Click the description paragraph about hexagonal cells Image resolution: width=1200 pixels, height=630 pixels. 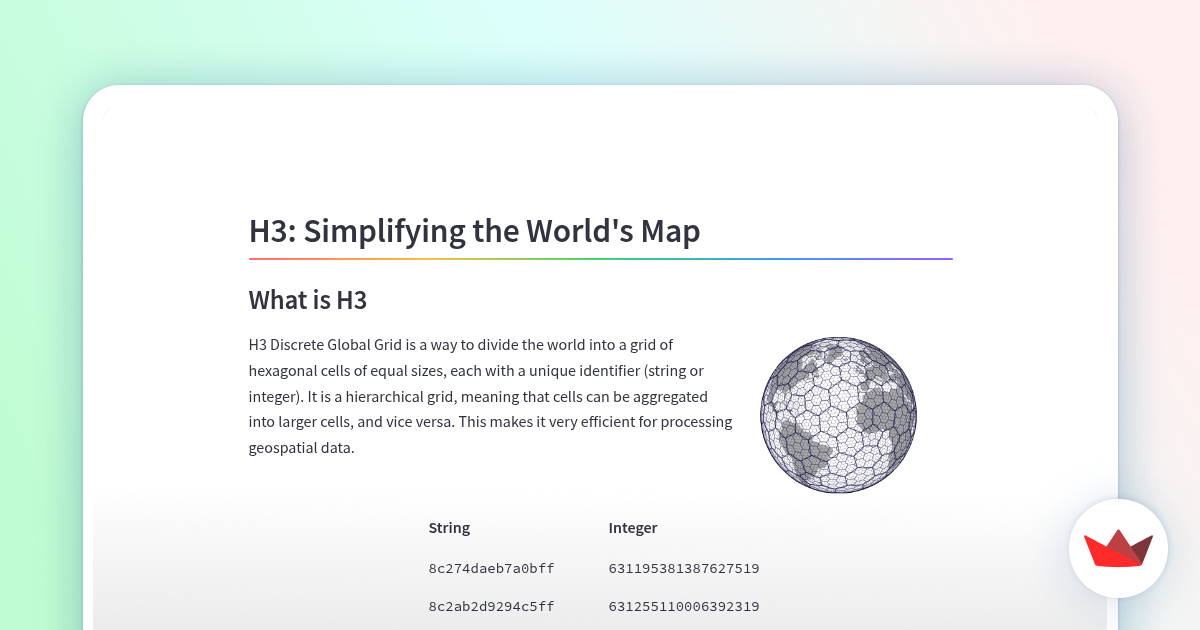click(x=489, y=396)
